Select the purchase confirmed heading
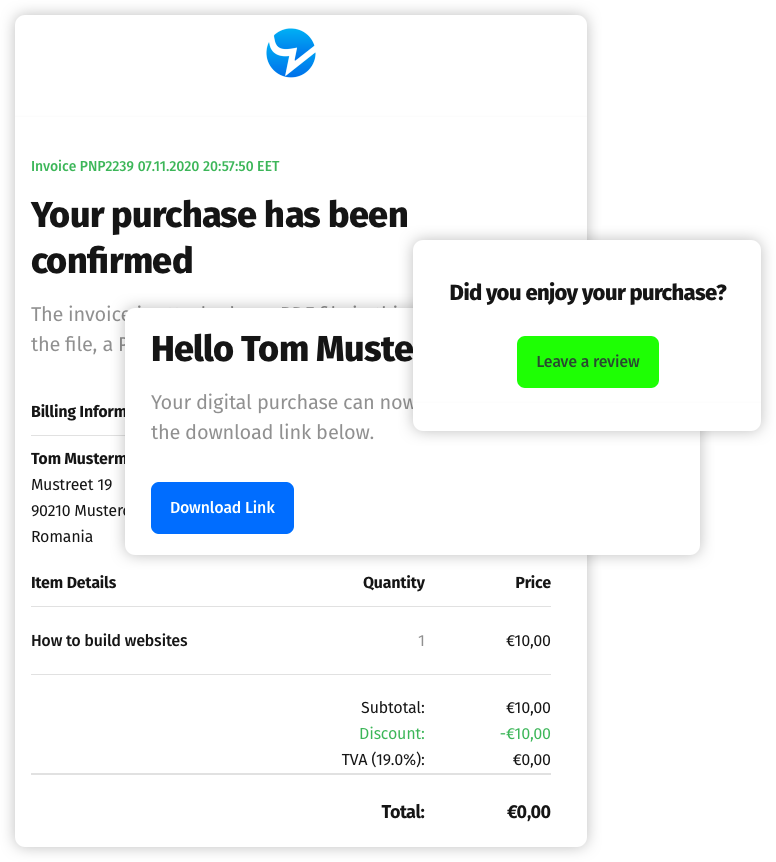This screenshot has height=862, width=776. pos(220,237)
